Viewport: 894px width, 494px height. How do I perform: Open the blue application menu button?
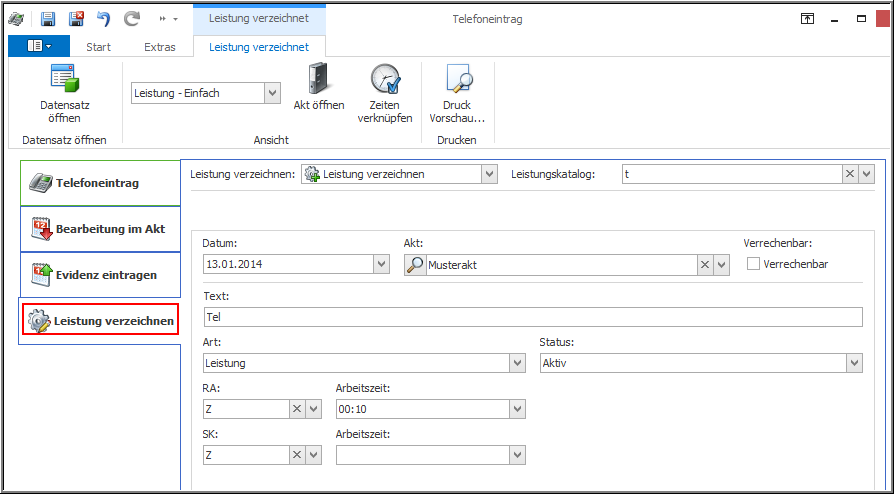[x=39, y=46]
